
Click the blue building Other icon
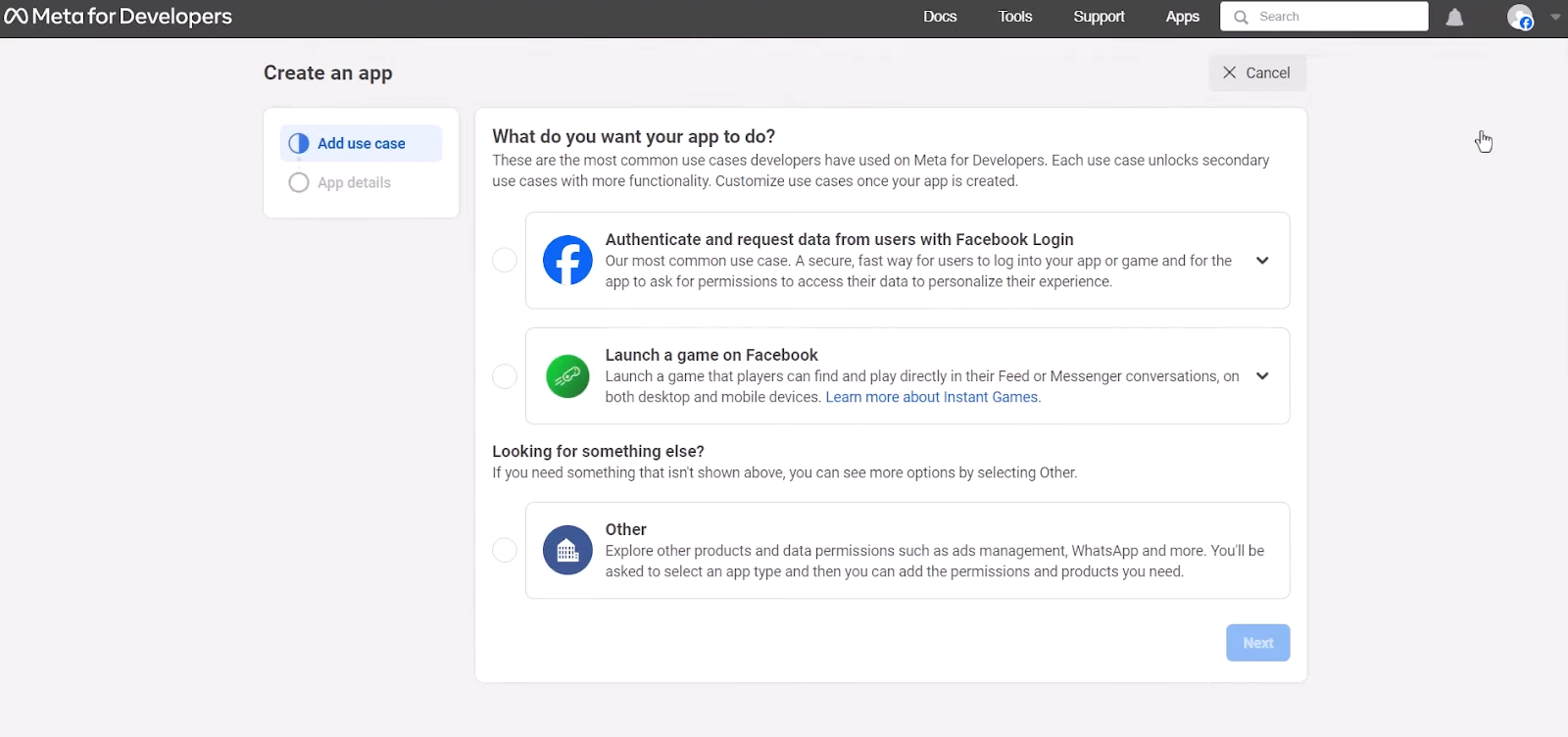[x=567, y=550]
